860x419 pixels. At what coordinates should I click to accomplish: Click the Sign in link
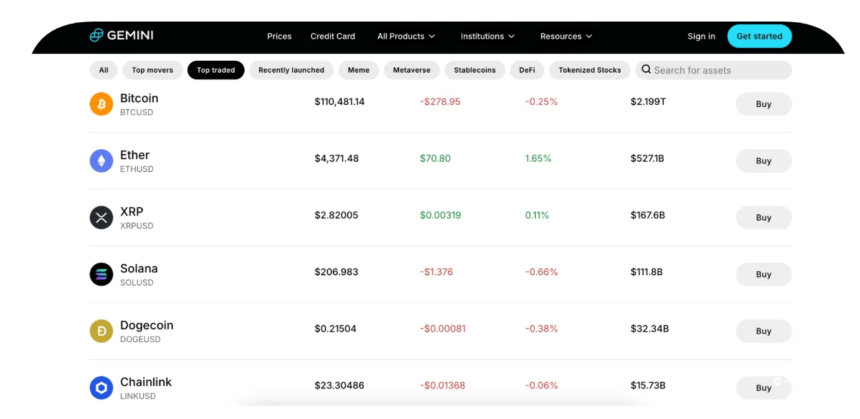[701, 36]
